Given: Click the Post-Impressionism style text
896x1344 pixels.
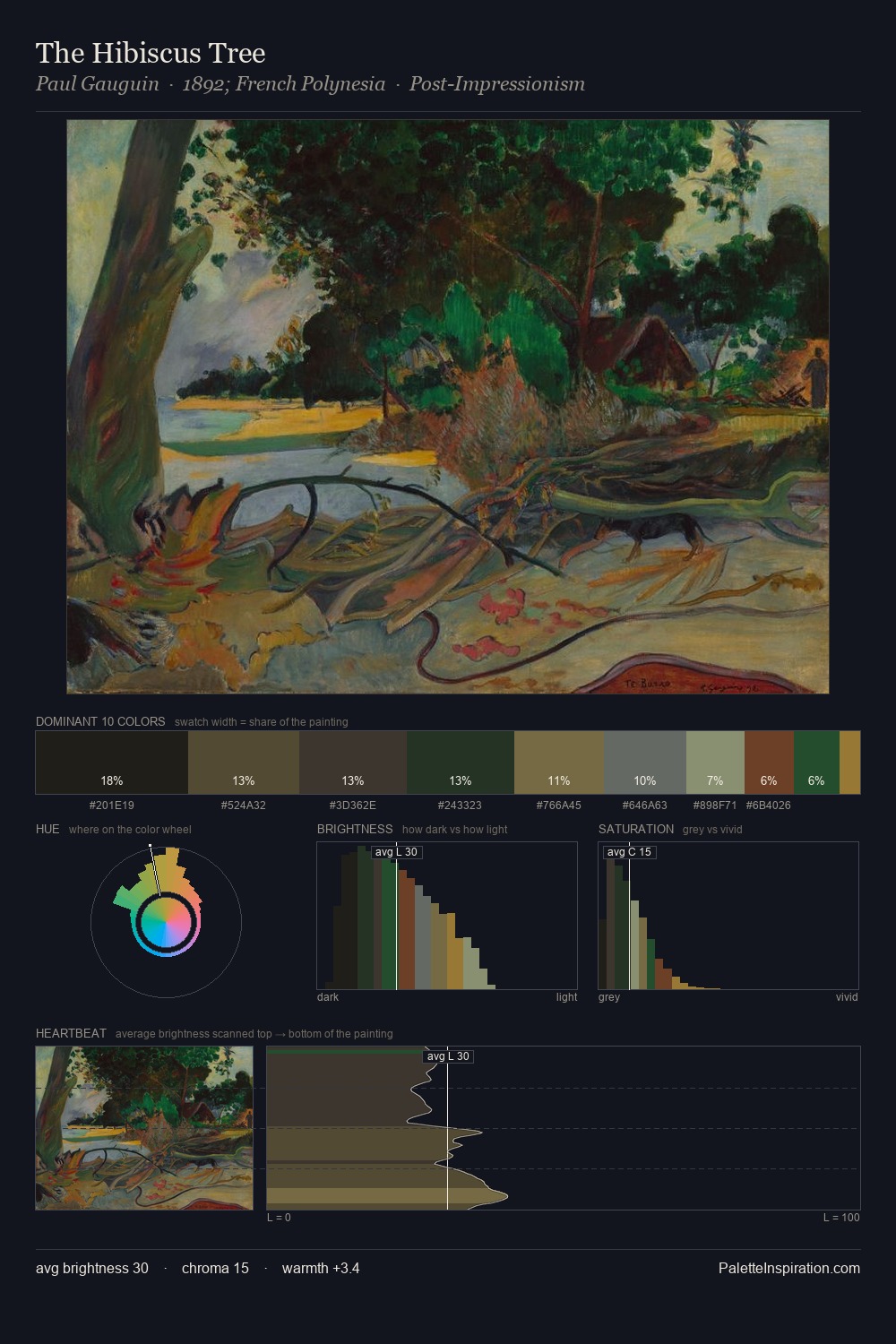Looking at the screenshot, I should 497,84.
